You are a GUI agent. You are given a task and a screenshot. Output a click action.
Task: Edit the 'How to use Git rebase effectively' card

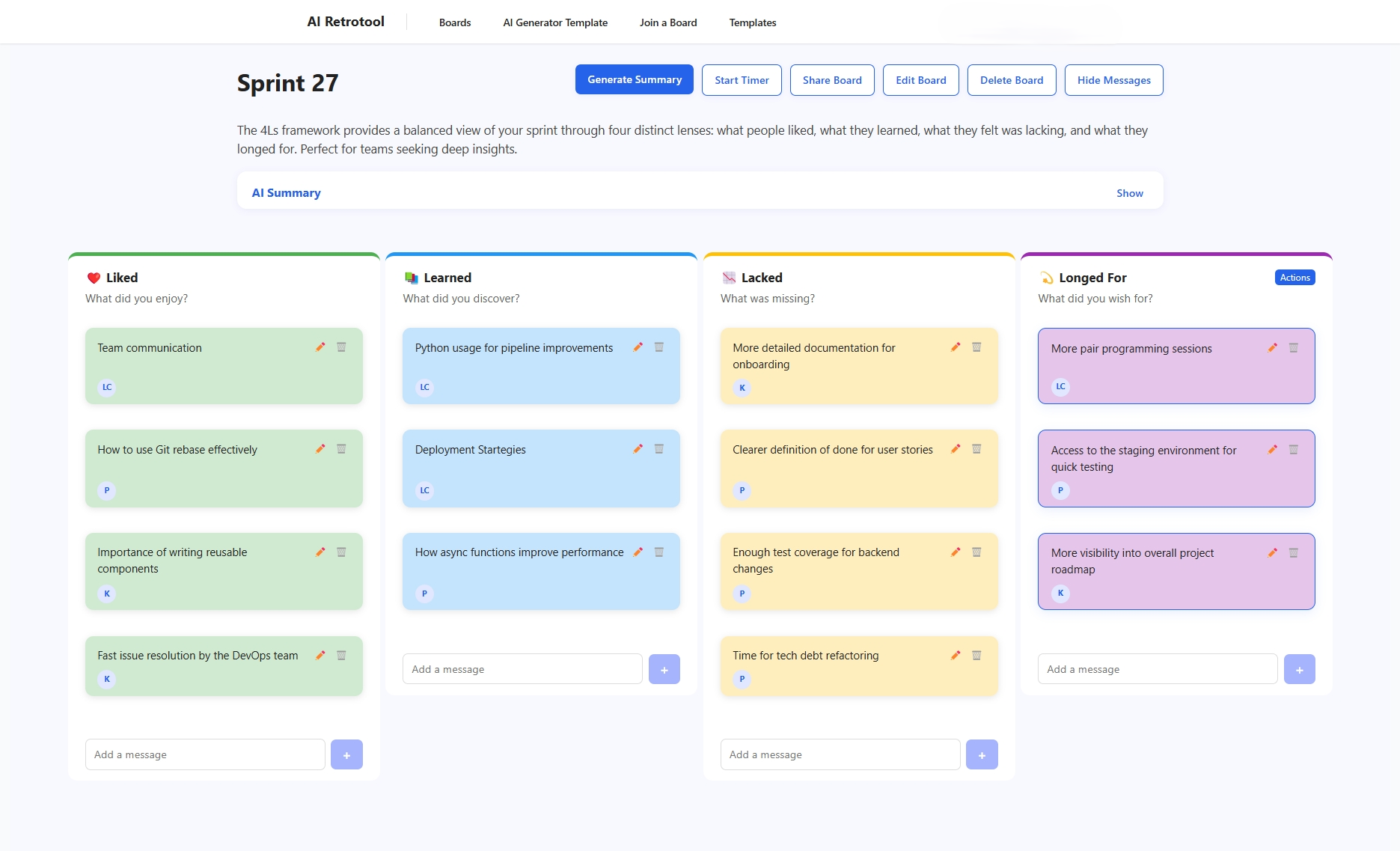click(x=320, y=448)
